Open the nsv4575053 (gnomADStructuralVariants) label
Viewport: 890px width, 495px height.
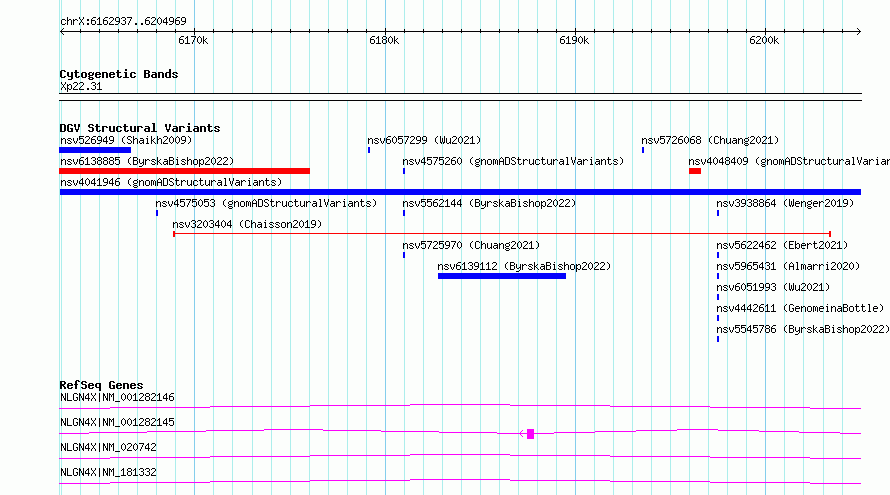click(x=266, y=203)
